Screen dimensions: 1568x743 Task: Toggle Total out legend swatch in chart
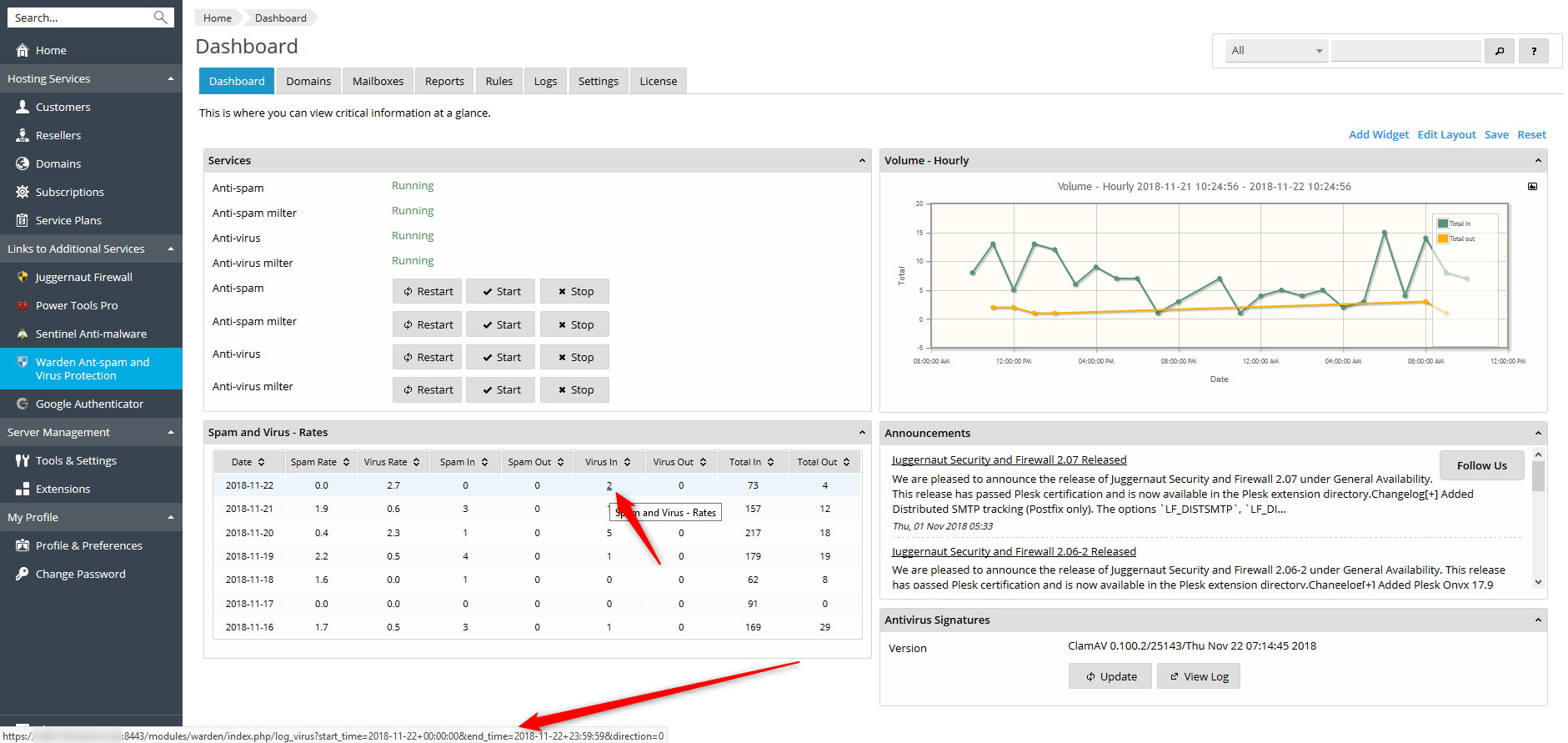tap(1443, 238)
